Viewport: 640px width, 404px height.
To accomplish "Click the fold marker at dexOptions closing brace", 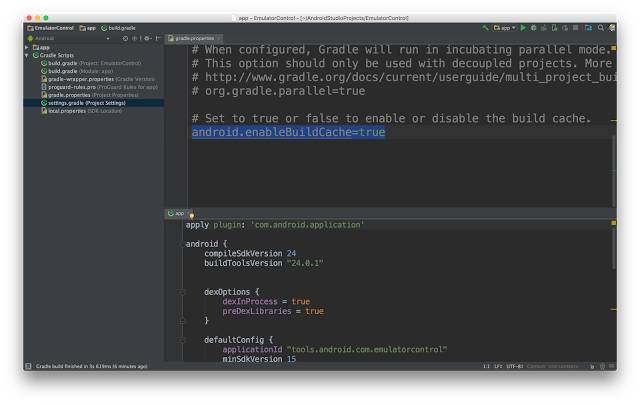I will point(182,321).
